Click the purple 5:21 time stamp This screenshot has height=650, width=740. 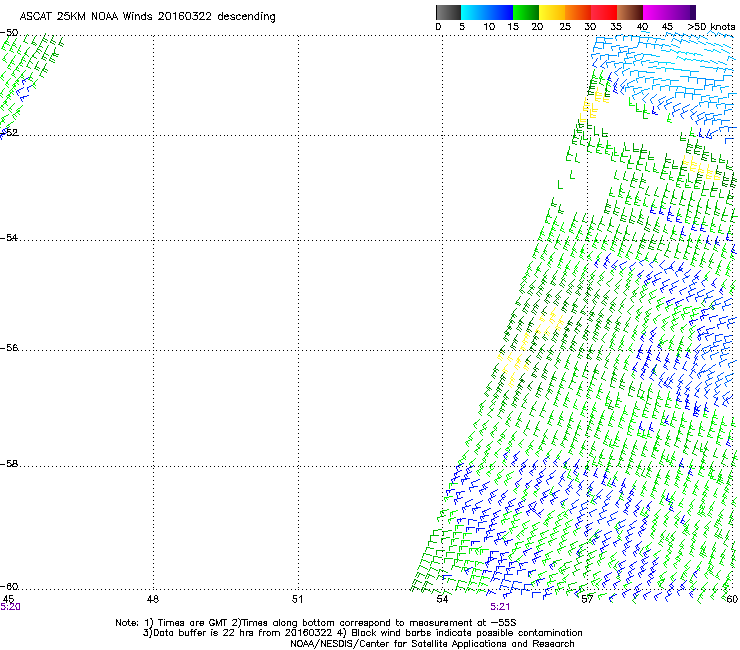(x=500, y=607)
